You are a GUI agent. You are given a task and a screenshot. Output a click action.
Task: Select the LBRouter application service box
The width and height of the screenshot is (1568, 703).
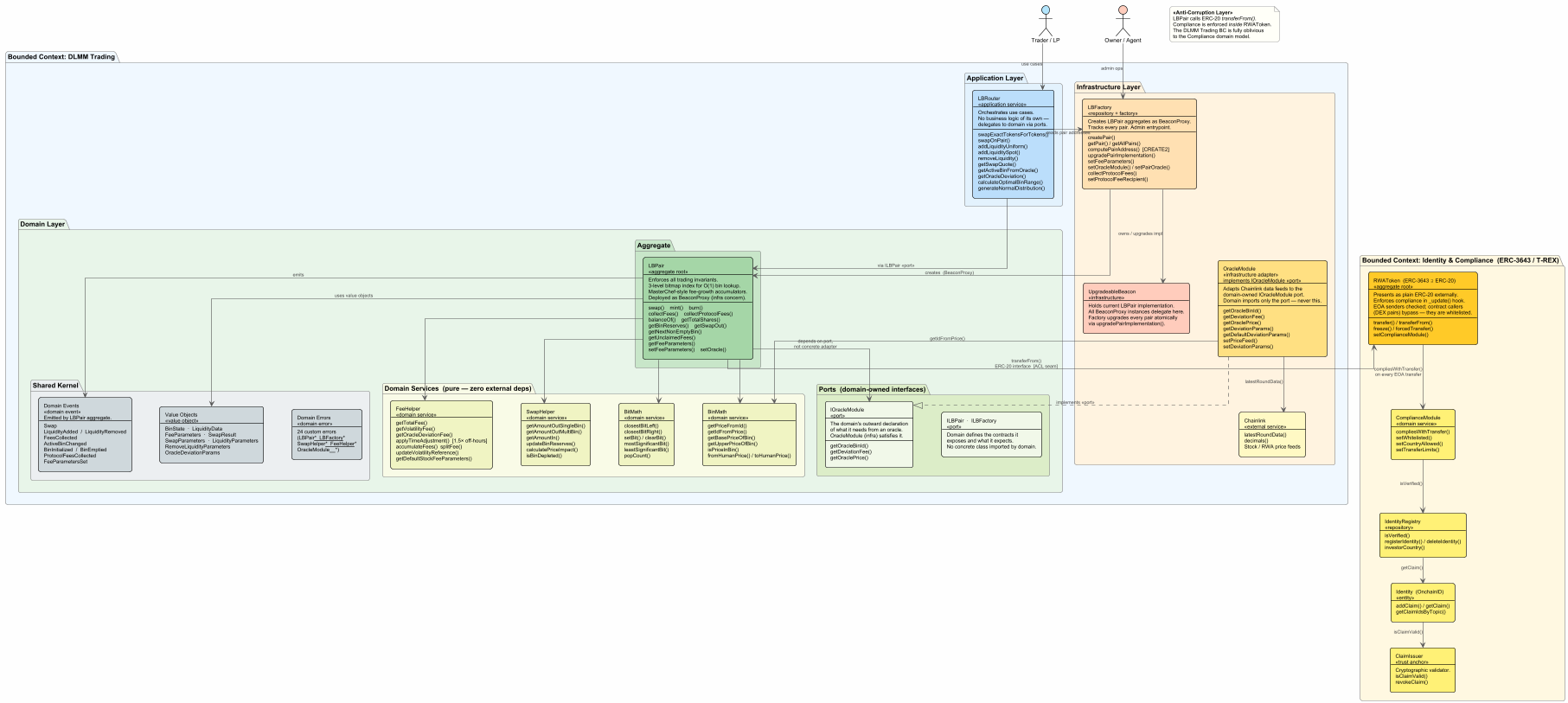(1013, 144)
